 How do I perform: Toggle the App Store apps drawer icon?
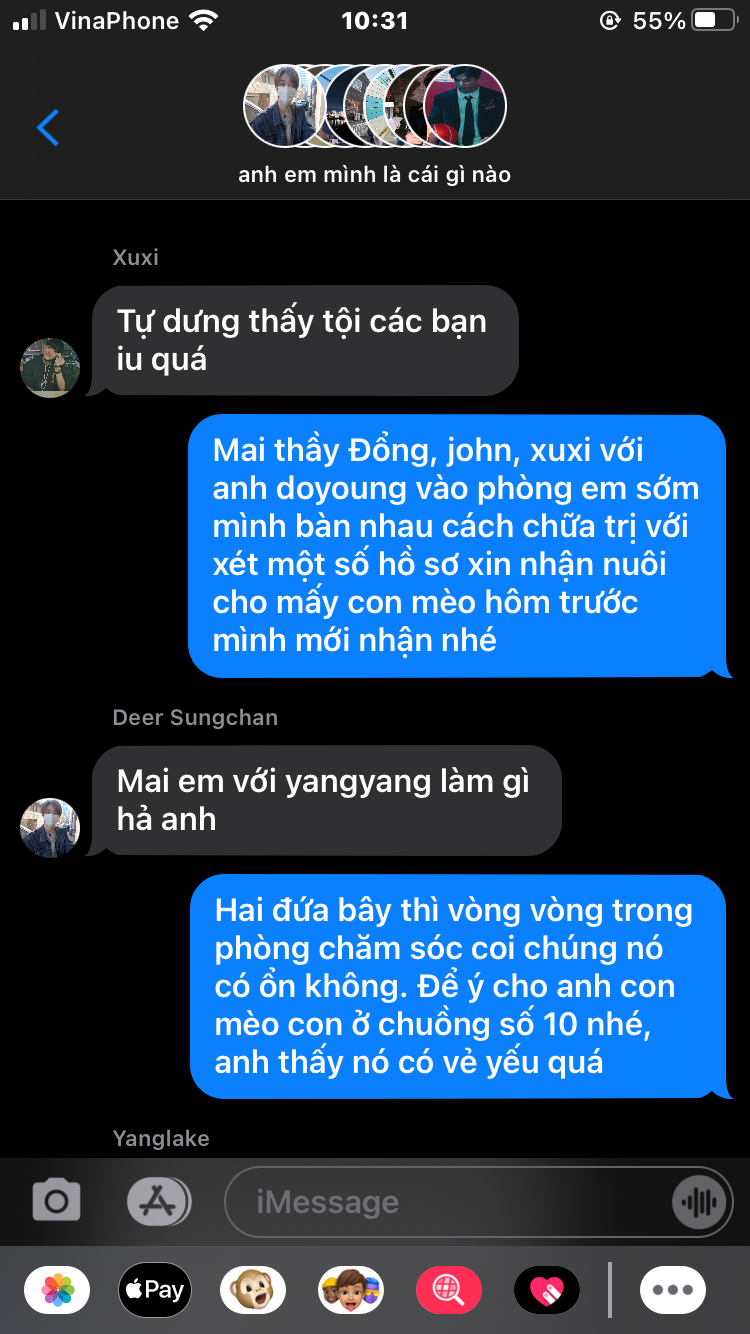159,1200
